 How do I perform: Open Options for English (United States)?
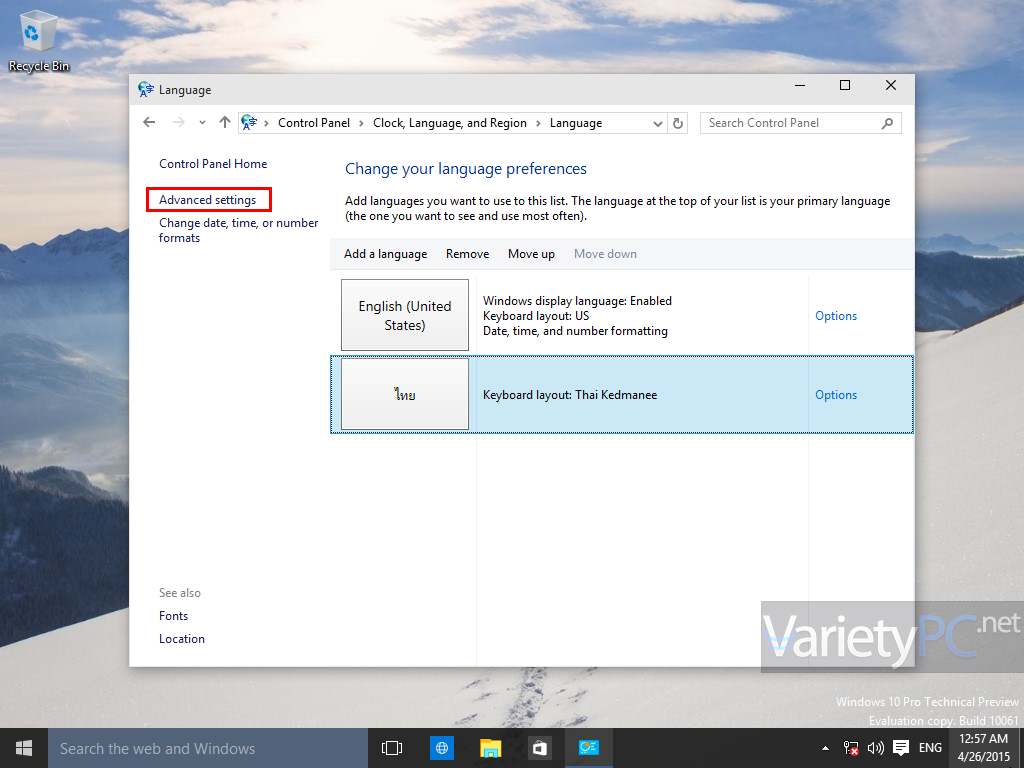(835, 316)
